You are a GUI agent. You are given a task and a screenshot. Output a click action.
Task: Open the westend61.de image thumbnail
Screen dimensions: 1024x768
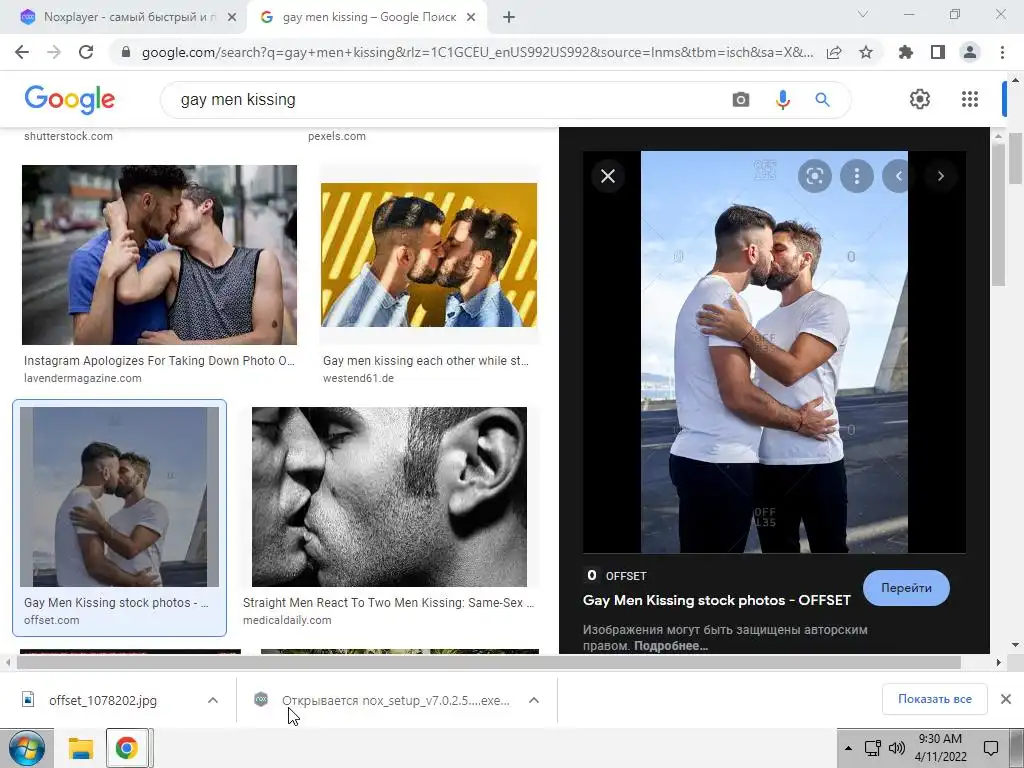point(429,255)
